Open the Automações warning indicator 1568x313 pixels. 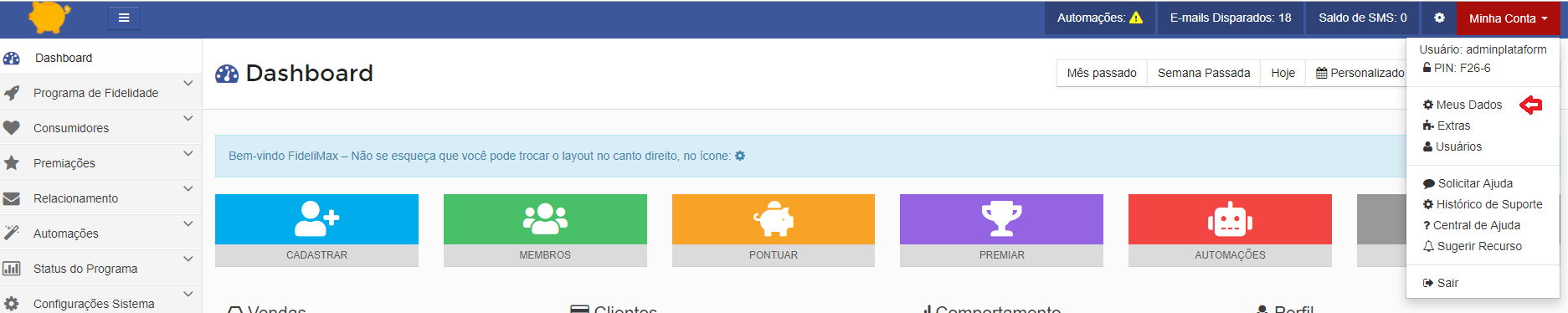pyautogui.click(x=1099, y=18)
